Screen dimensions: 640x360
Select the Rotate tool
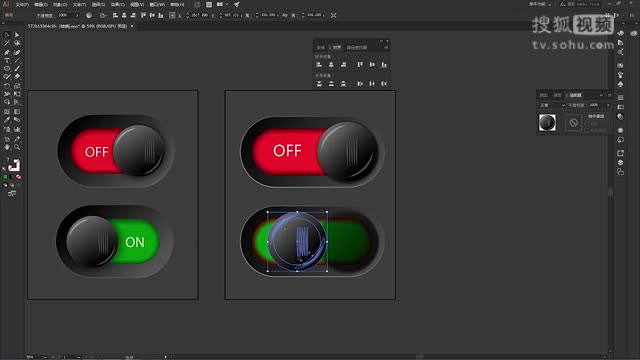[x=7, y=86]
